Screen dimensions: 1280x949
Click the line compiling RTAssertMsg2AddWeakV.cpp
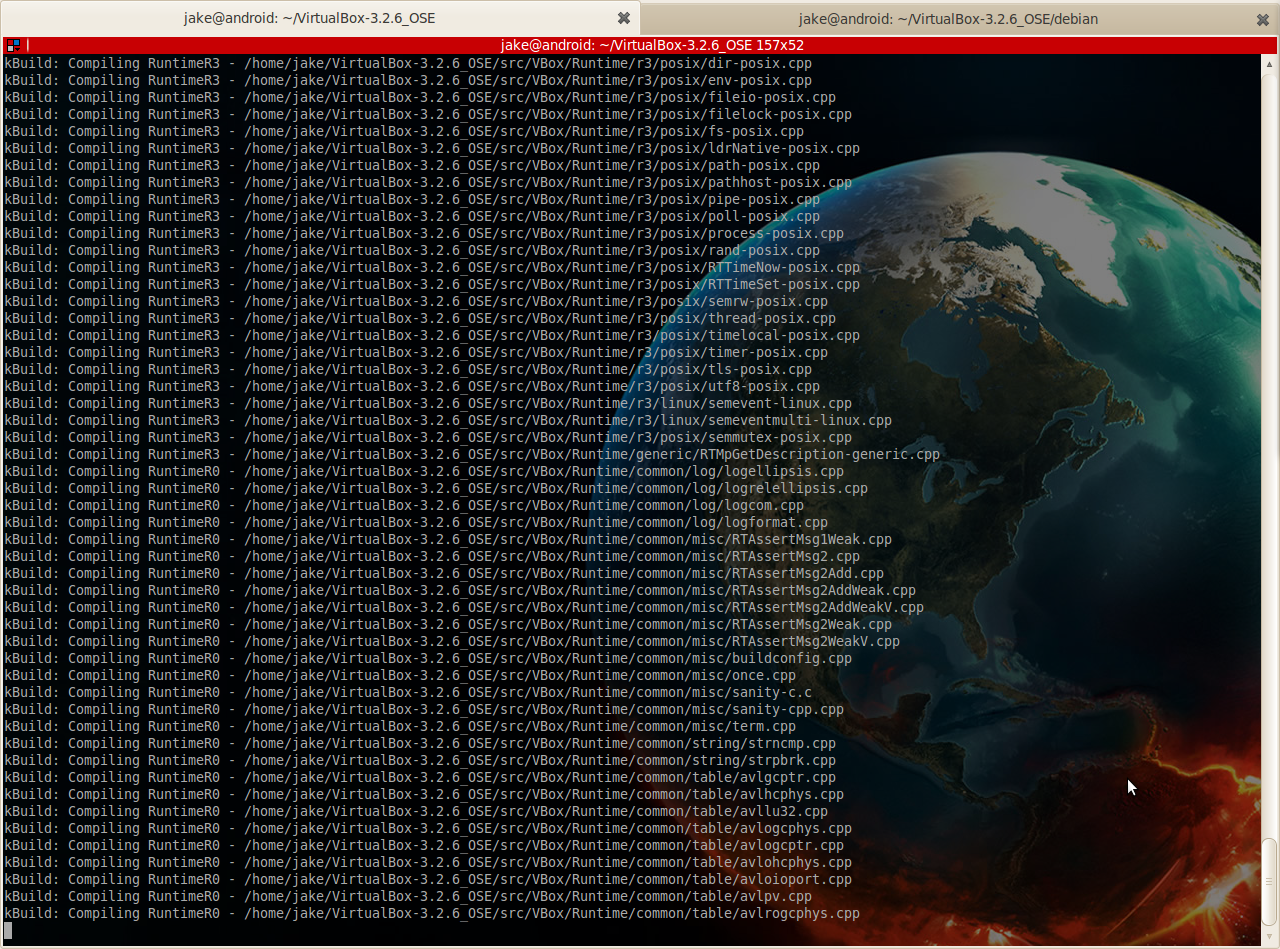tap(464, 607)
